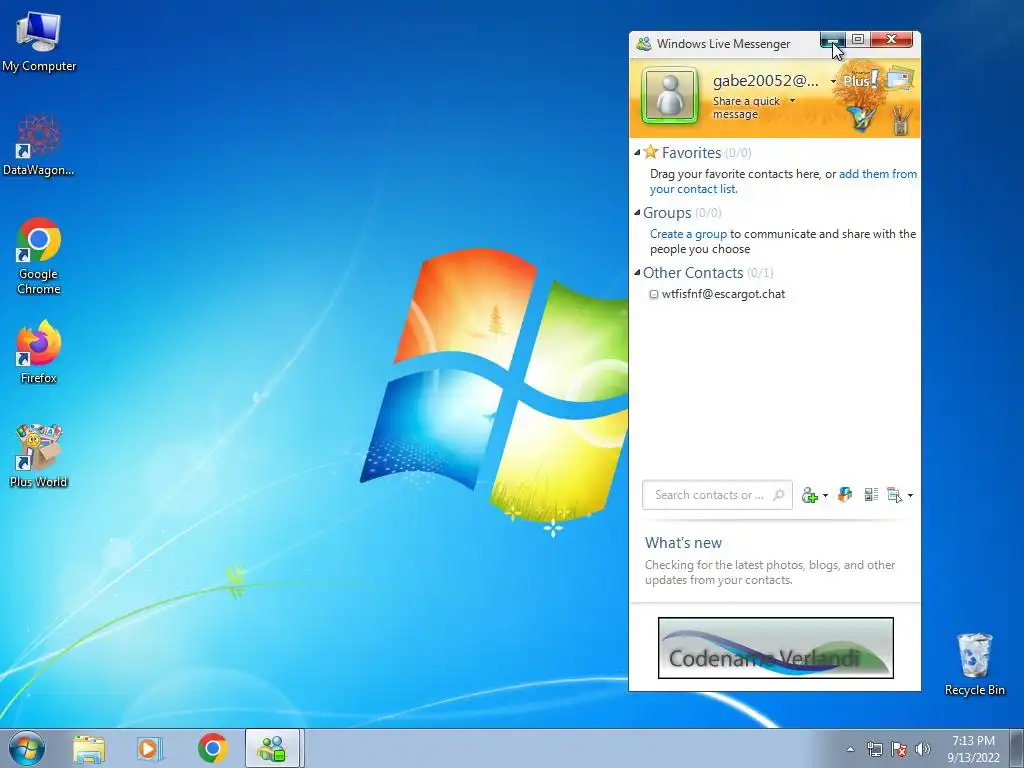The image size is (1024, 768).
Task: Click the 'What's new' heading
Action: click(x=683, y=543)
